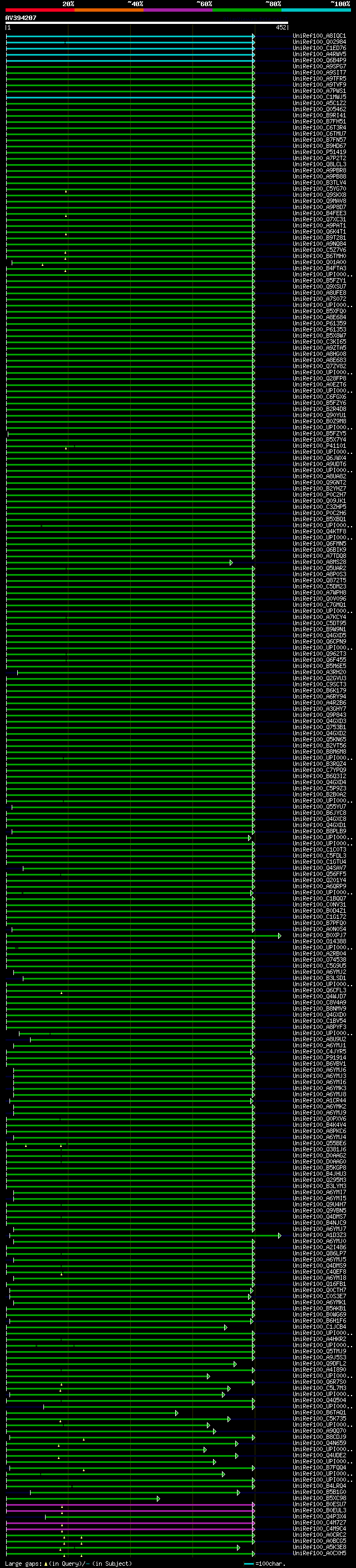
Task: Select label UniRef100_A9TVF9
Action: coord(319,85)
